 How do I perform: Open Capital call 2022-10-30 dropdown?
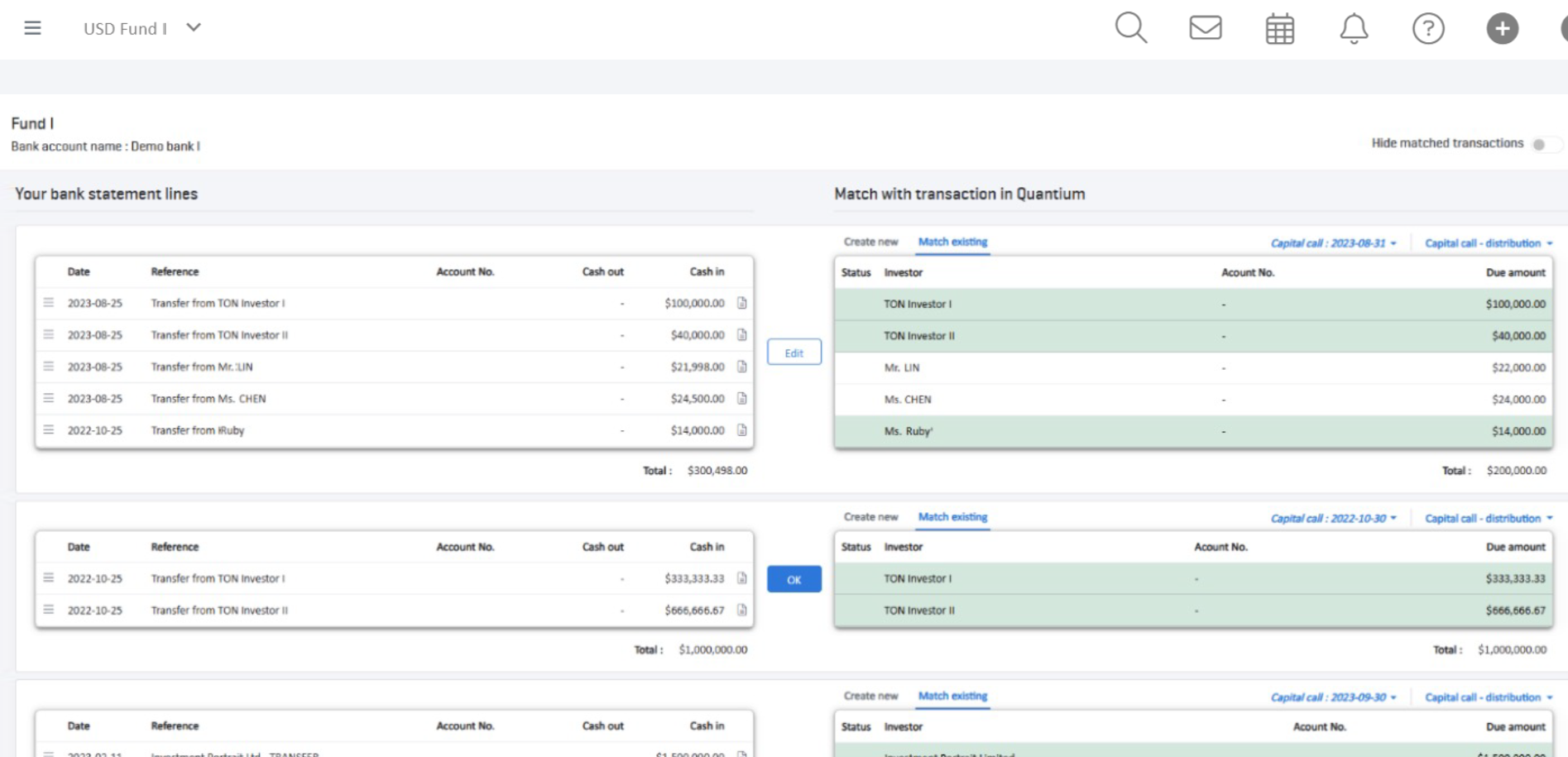tap(1333, 519)
